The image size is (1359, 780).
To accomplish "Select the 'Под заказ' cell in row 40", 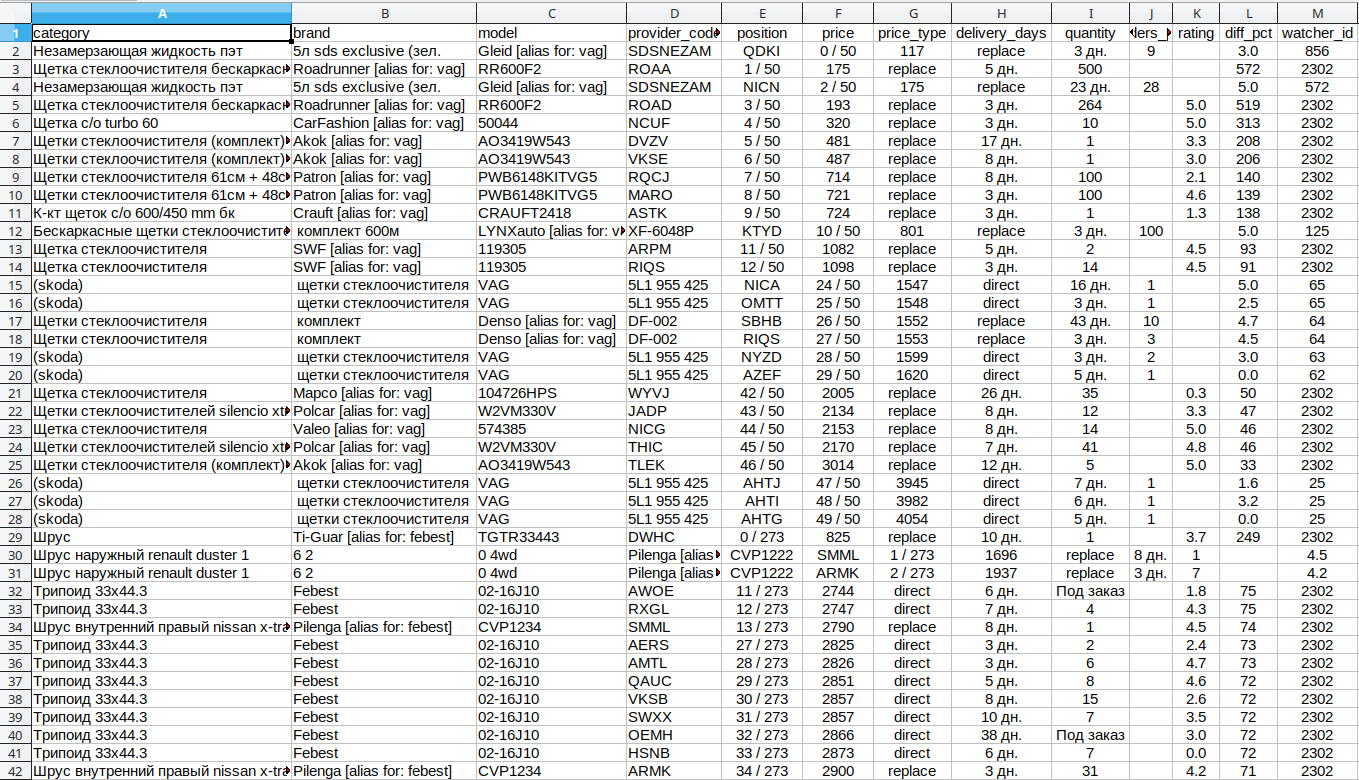I will point(1090,735).
